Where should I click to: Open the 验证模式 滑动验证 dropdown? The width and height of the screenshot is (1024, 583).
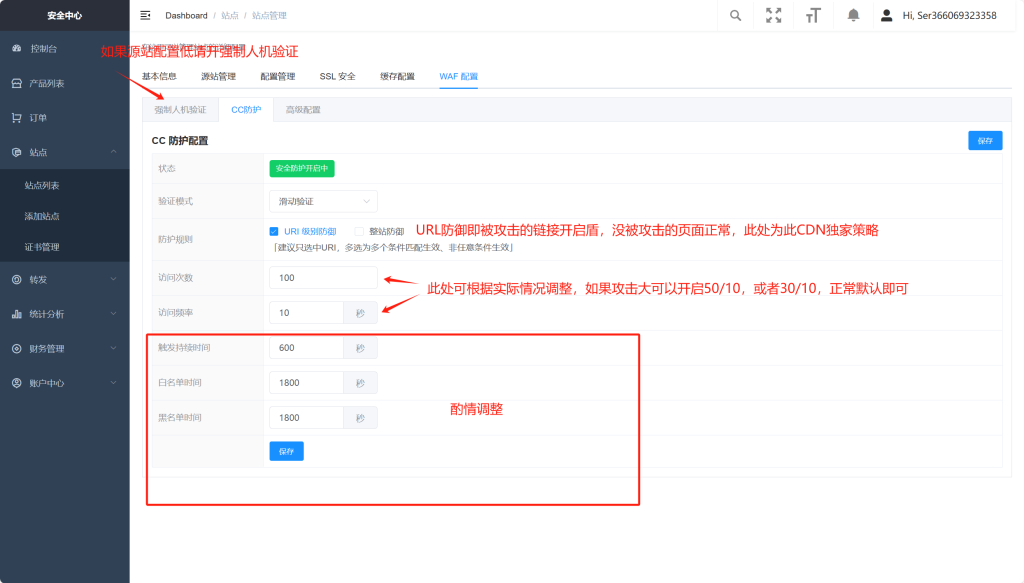(x=323, y=201)
